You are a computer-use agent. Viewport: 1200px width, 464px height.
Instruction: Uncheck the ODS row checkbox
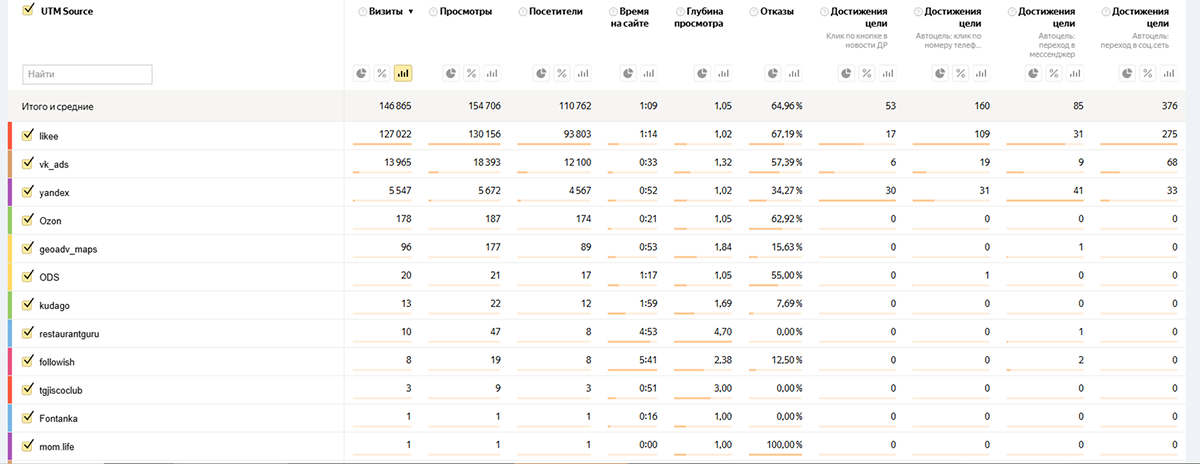click(28, 277)
